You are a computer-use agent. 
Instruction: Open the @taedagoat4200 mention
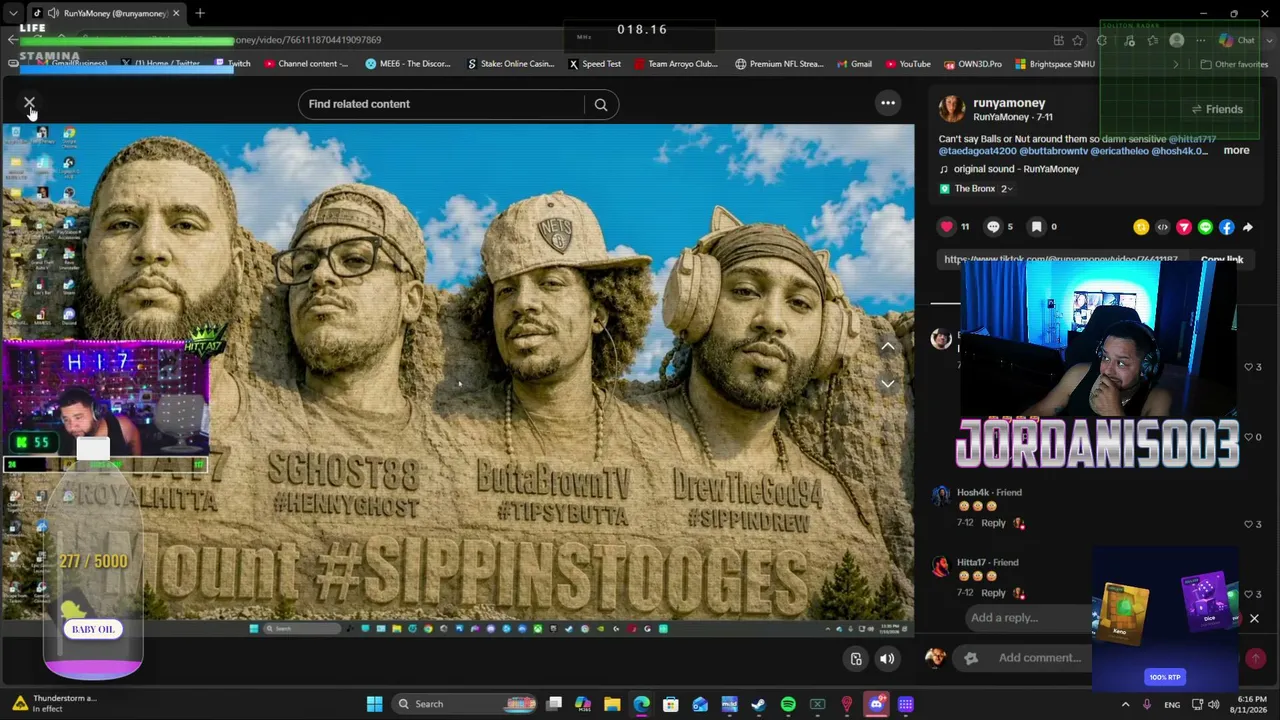point(977,151)
